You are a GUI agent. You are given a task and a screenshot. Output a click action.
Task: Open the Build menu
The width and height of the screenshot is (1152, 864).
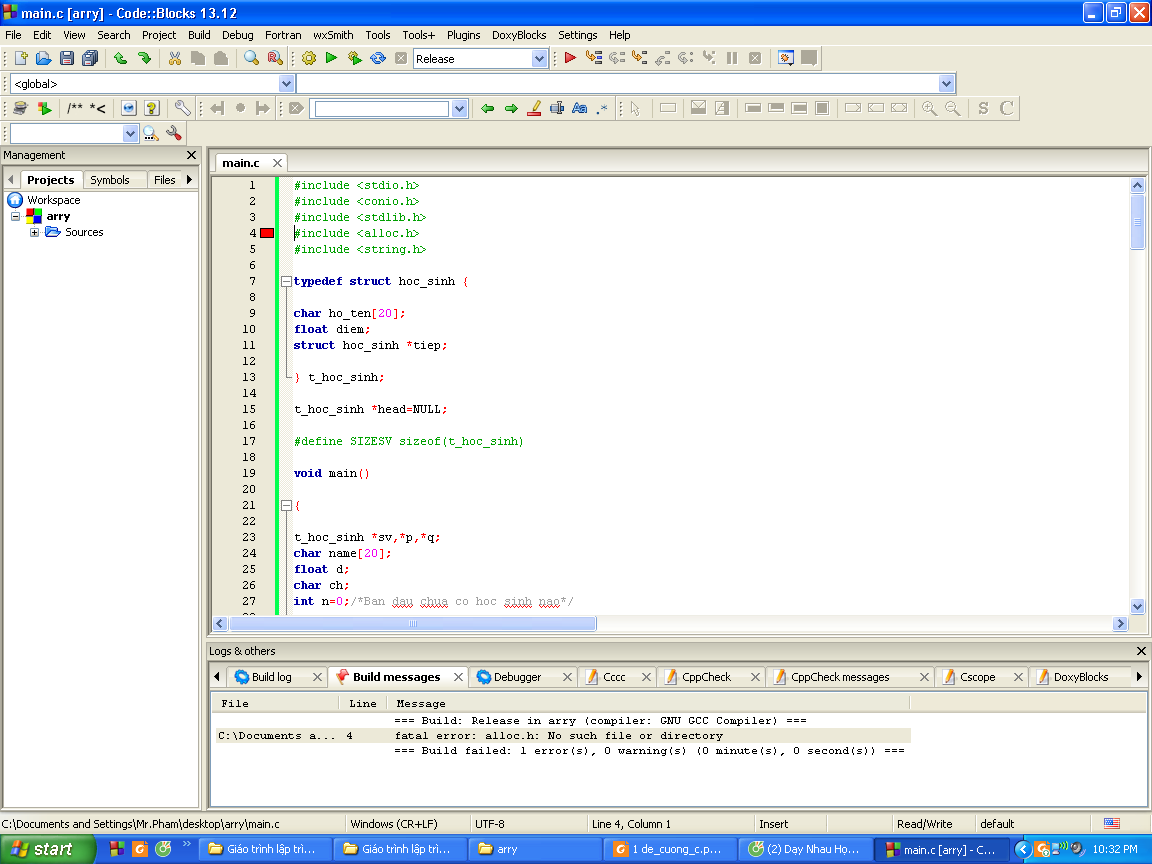199,35
